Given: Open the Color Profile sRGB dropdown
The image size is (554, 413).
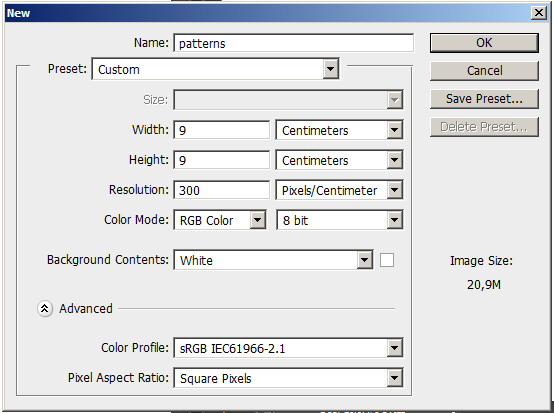Looking at the screenshot, I should (288, 348).
